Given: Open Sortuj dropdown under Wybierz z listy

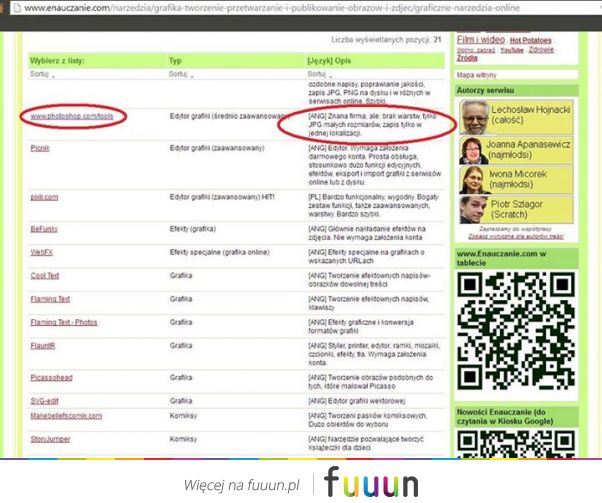Looking at the screenshot, I should click(x=42, y=74).
